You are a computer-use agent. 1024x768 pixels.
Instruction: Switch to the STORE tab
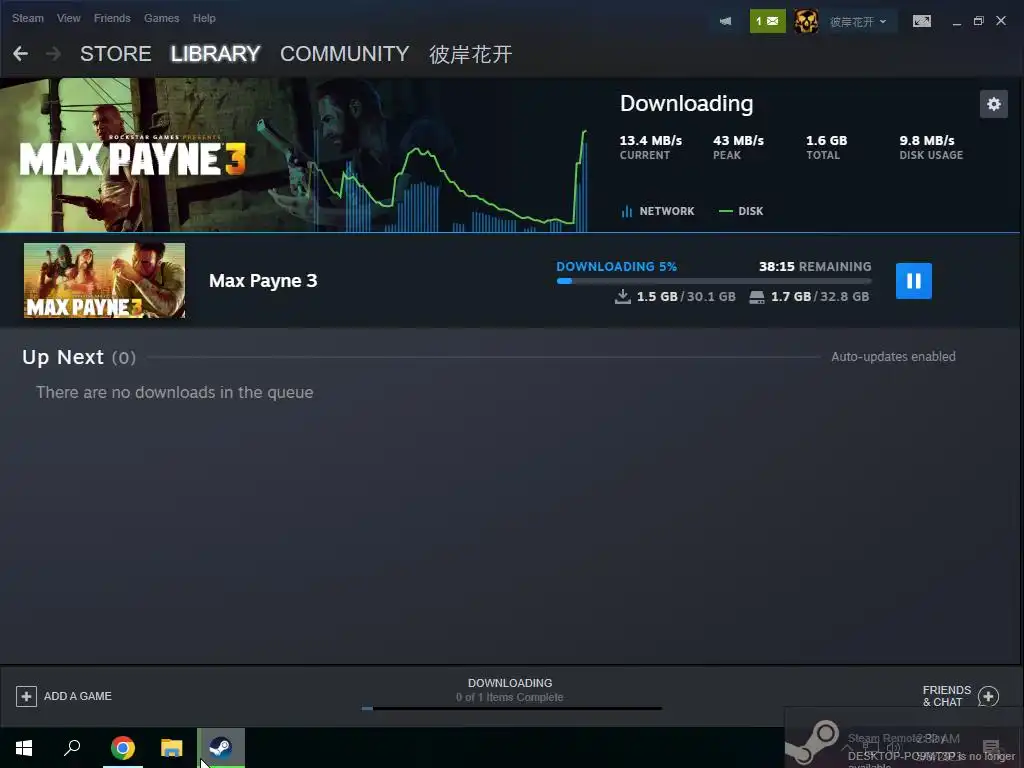point(116,54)
